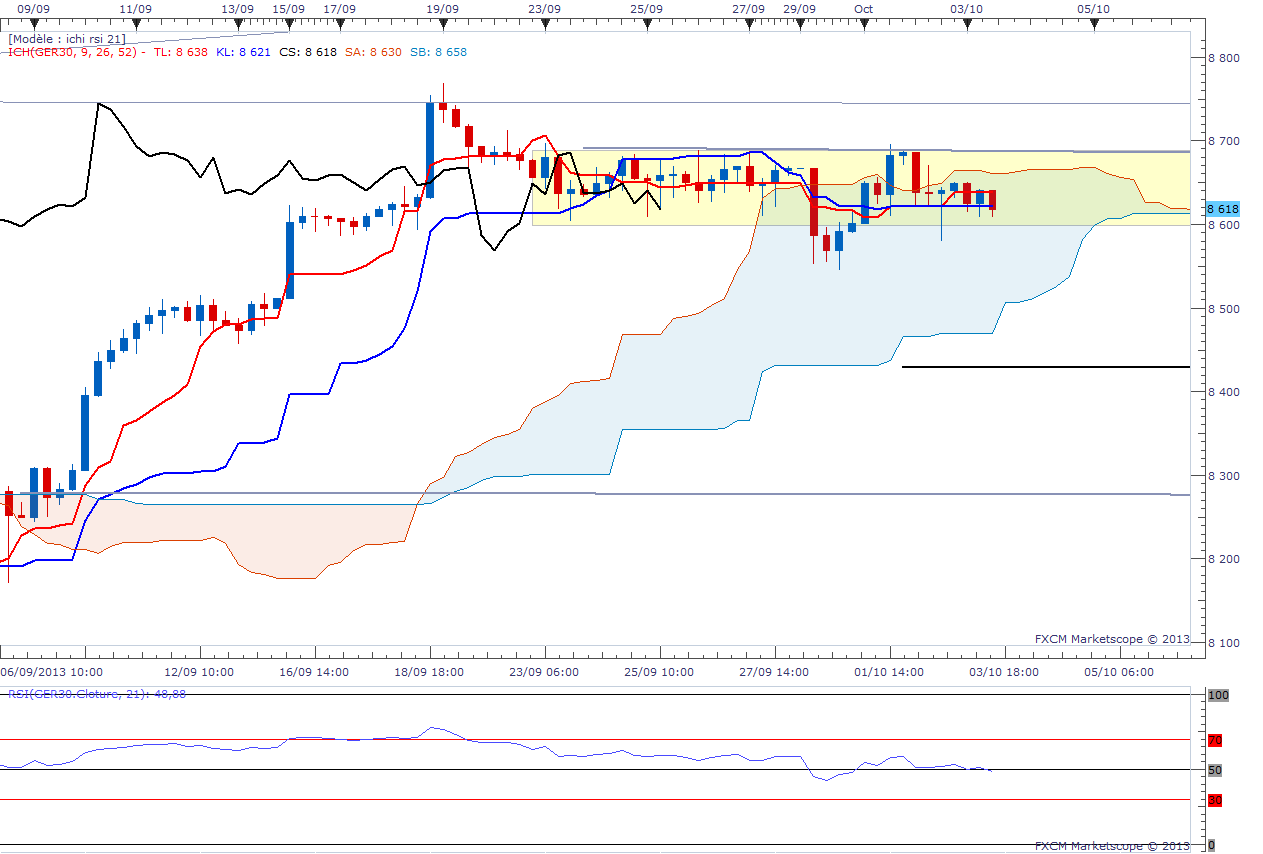The height and width of the screenshot is (854, 1263).
Task: Click the 13/09 date marker at top
Action: tap(237, 9)
